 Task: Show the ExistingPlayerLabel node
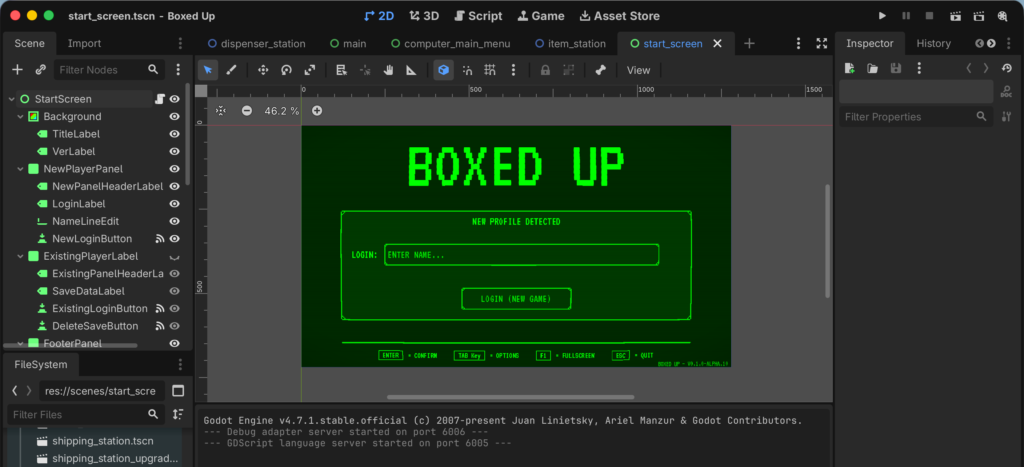(x=174, y=256)
